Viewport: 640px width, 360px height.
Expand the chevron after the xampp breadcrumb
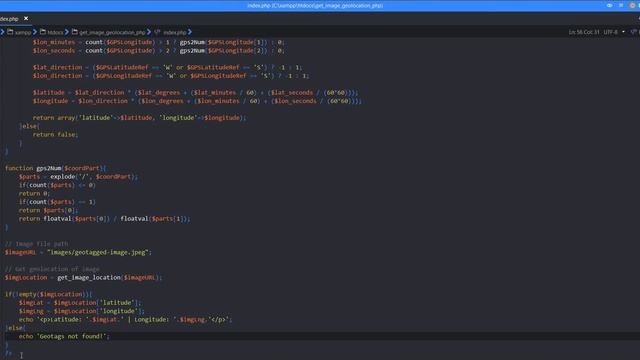tap(35, 32)
